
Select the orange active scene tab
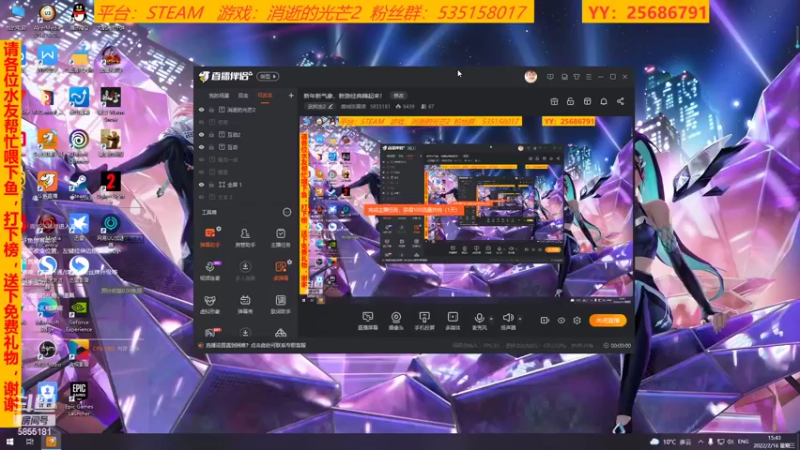pyautogui.click(x=265, y=95)
